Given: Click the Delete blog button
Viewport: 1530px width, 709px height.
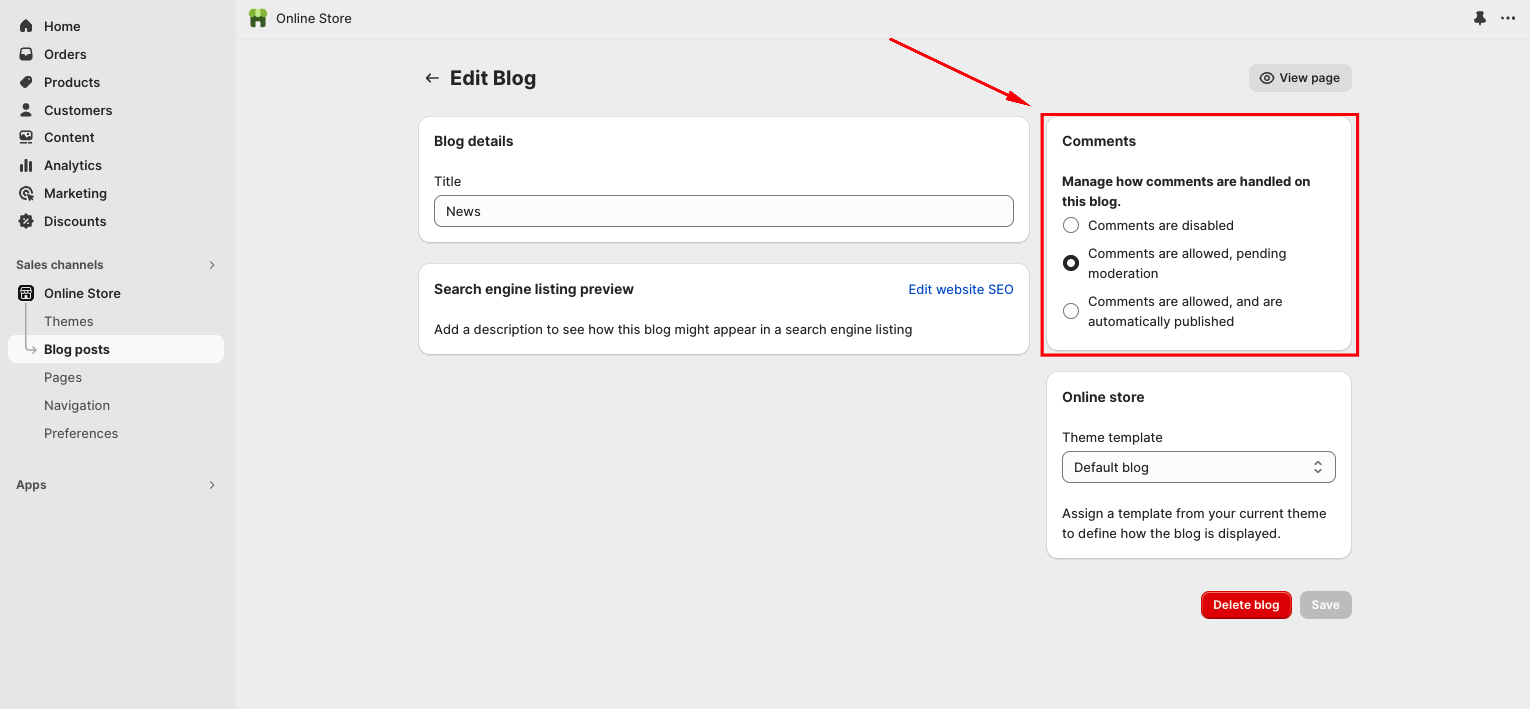Looking at the screenshot, I should click(x=1246, y=605).
